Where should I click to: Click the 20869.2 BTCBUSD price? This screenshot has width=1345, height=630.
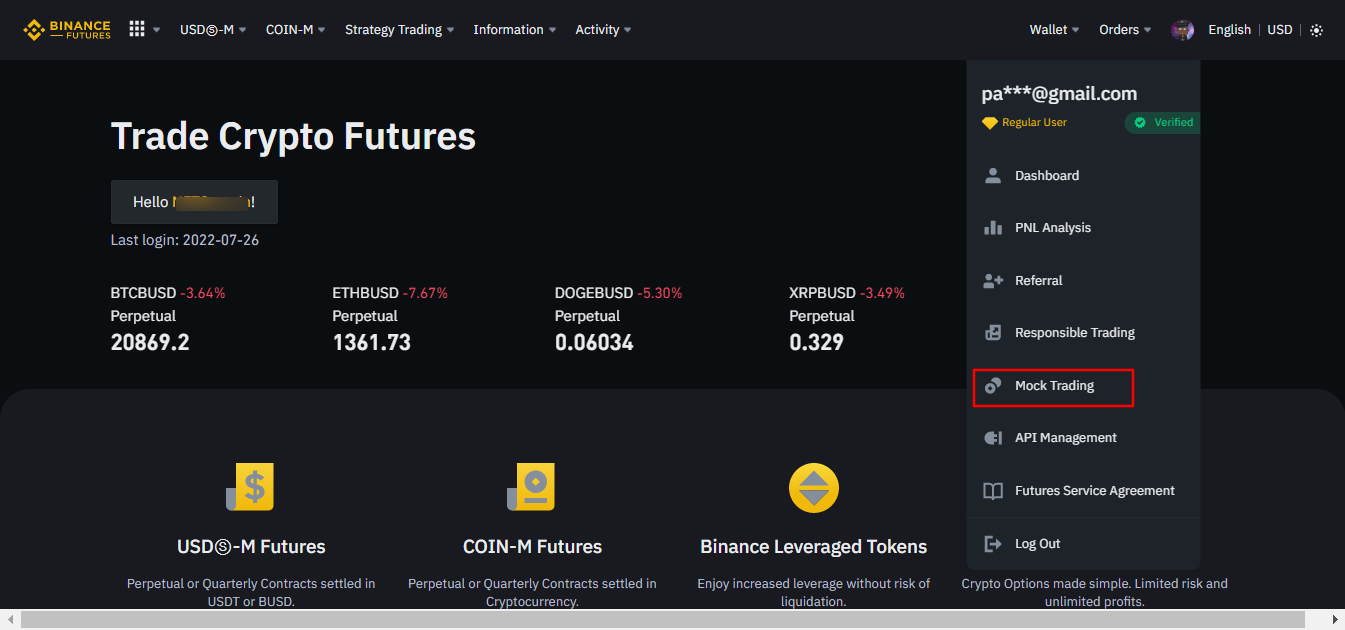point(150,342)
